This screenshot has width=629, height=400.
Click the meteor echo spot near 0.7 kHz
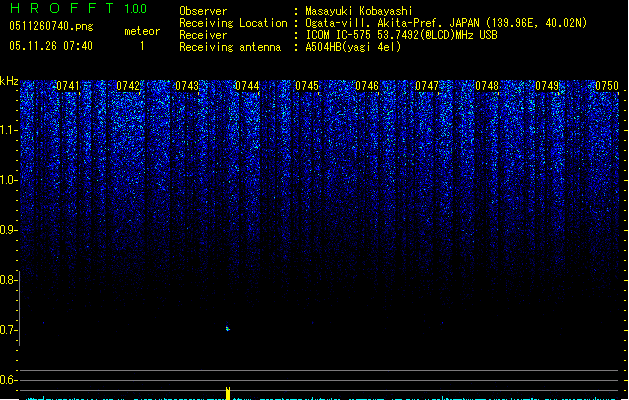227,329
